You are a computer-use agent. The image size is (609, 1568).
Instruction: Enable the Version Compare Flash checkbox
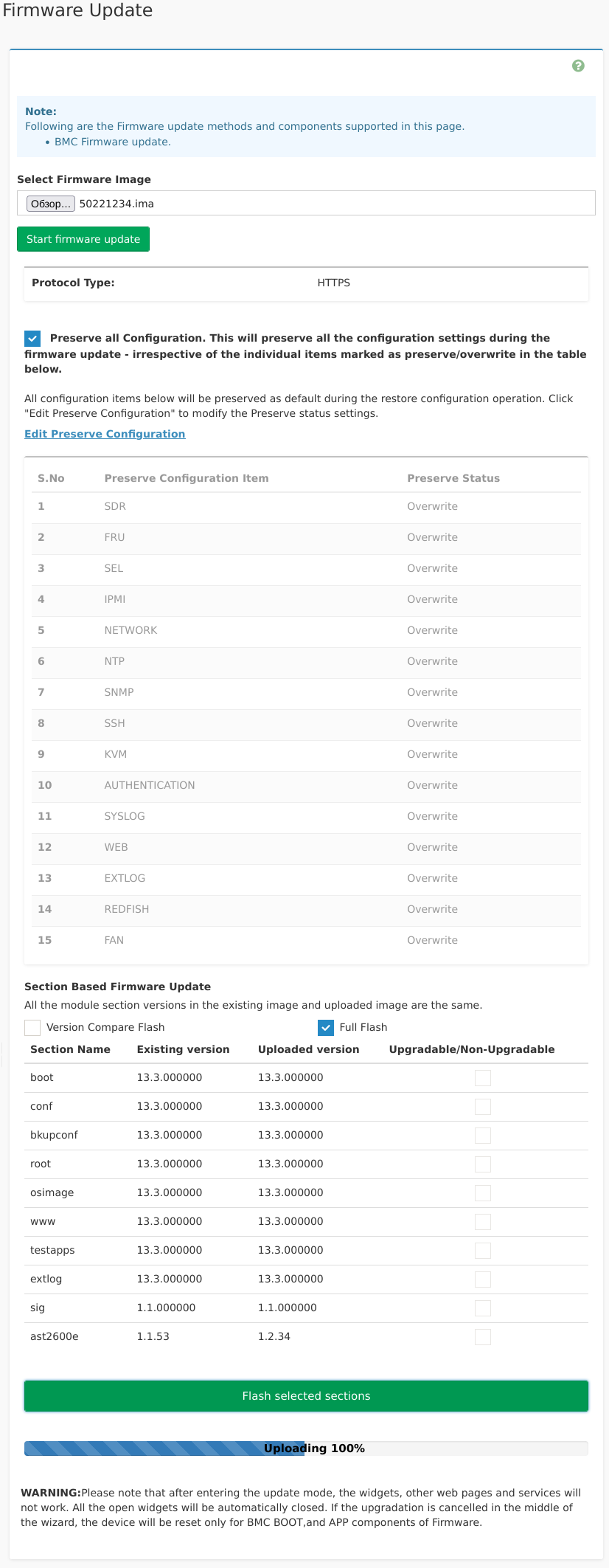click(x=32, y=1028)
